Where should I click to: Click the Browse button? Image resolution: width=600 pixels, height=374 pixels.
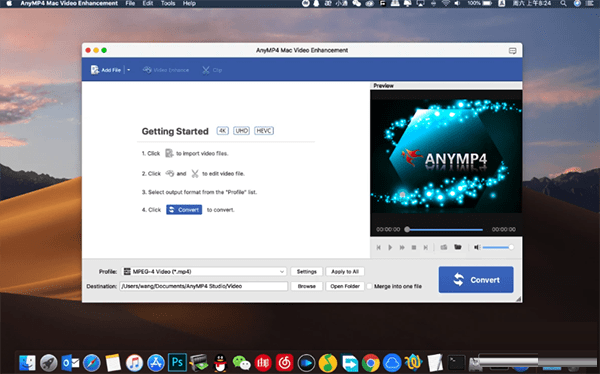click(x=307, y=286)
